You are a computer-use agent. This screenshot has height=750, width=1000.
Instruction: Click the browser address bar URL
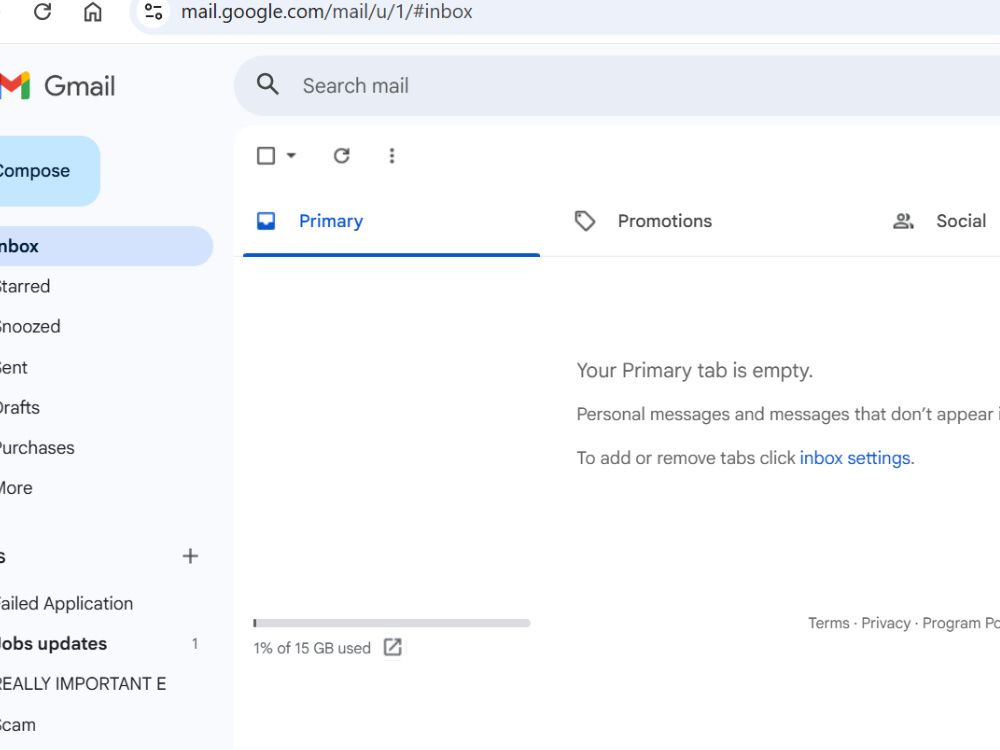pyautogui.click(x=327, y=11)
